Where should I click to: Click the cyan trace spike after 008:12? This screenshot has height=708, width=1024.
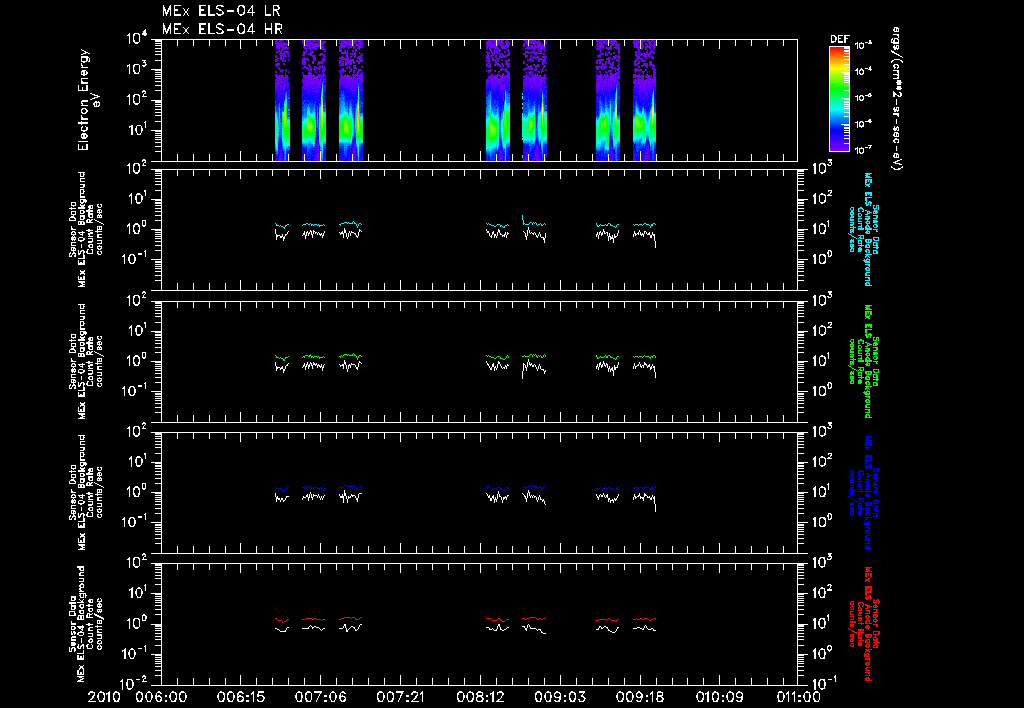coord(523,218)
